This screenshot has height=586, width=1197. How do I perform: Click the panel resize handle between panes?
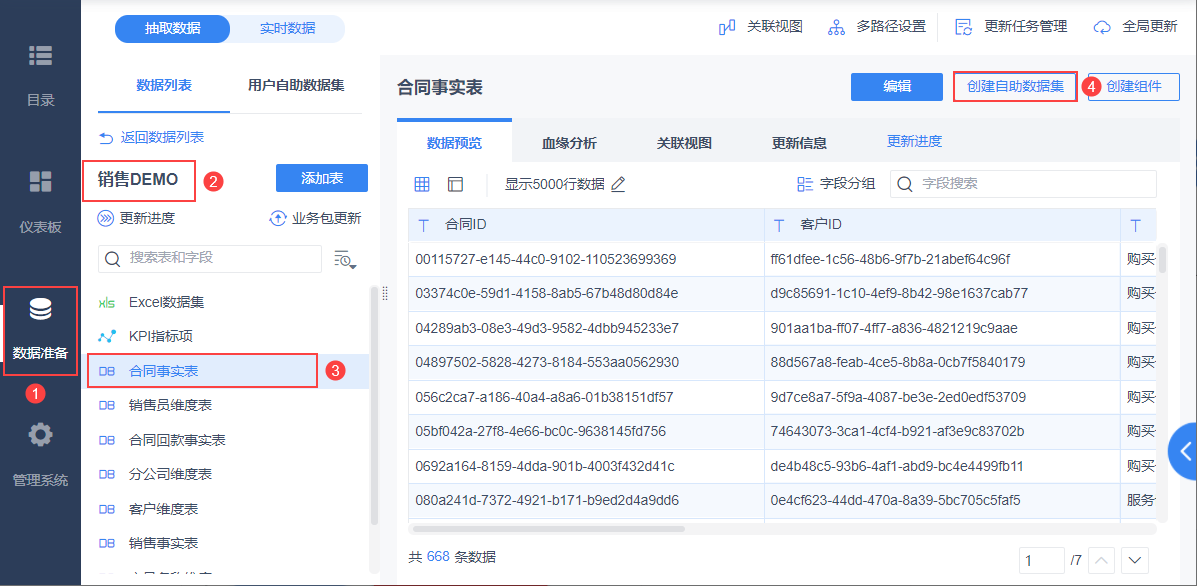pos(385,293)
